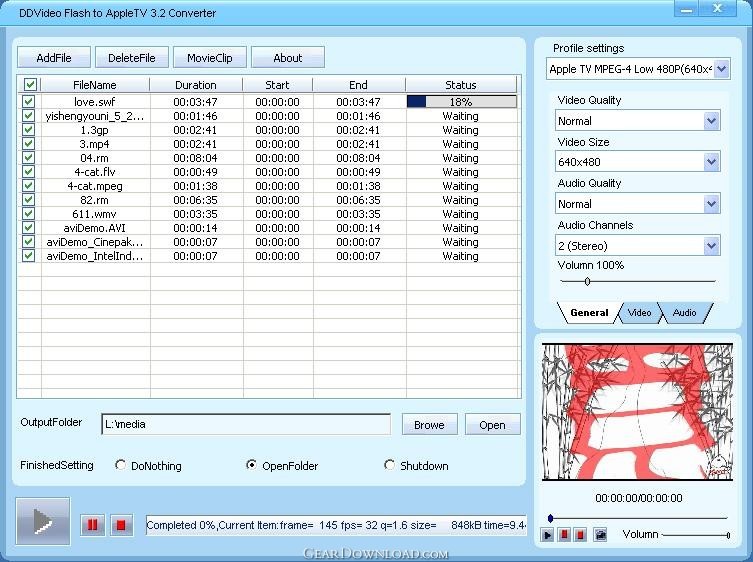The image size is (753, 562).
Task: Uncheck the 82.rm file
Action: tap(28, 199)
